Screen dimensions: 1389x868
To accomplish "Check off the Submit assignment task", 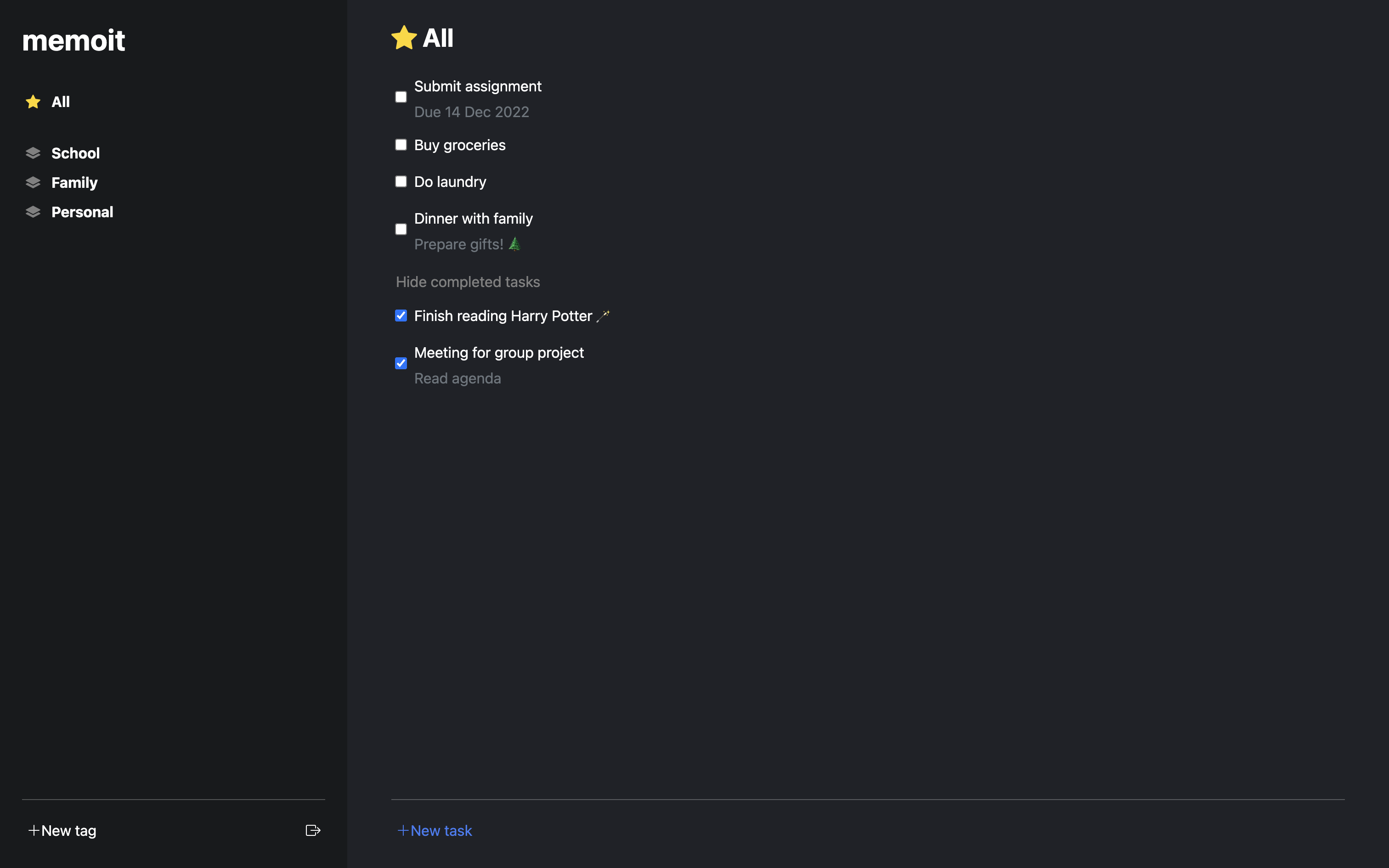I will click(401, 97).
